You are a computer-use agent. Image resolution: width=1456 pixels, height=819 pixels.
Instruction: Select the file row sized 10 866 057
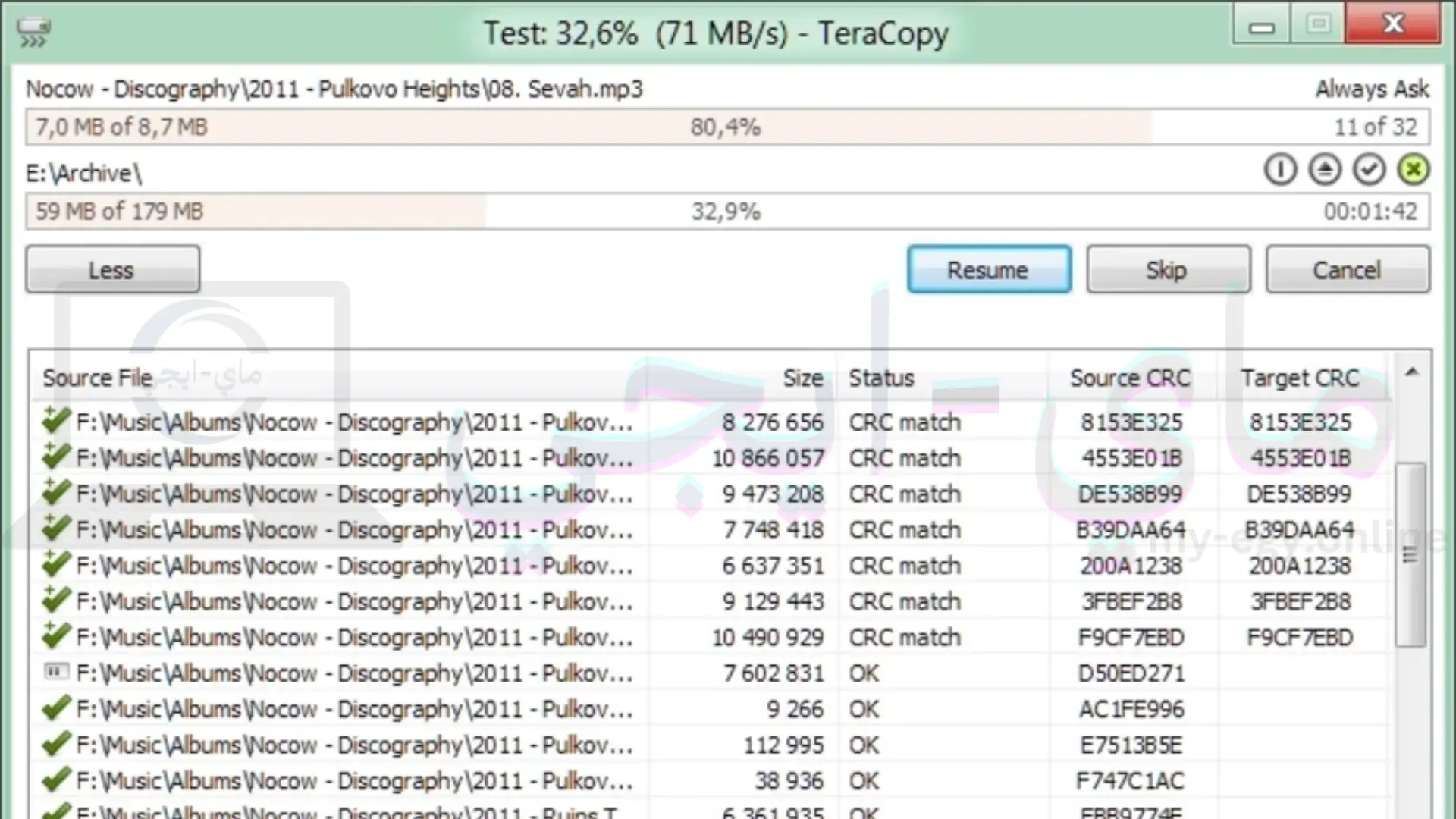pos(711,458)
